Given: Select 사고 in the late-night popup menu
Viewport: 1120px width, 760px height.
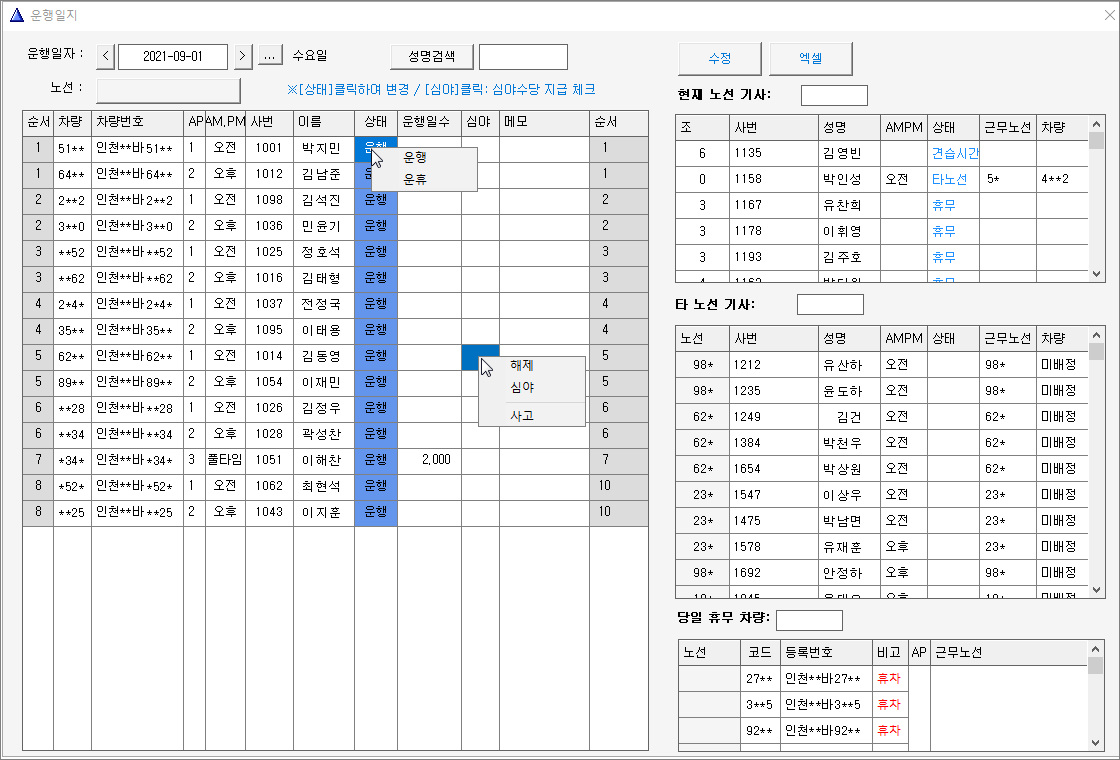Looking at the screenshot, I should click(521, 415).
